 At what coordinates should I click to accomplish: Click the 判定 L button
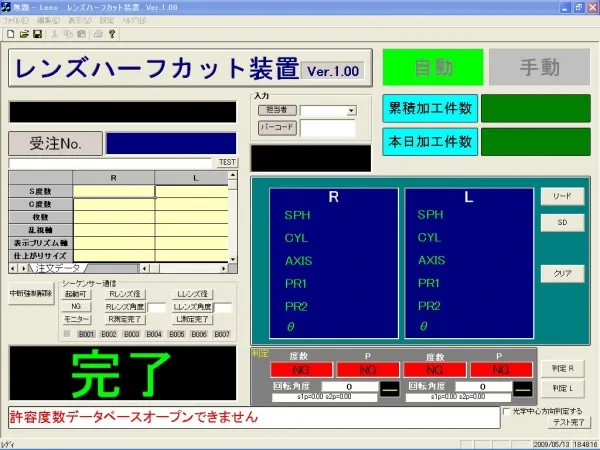[x=562, y=388]
